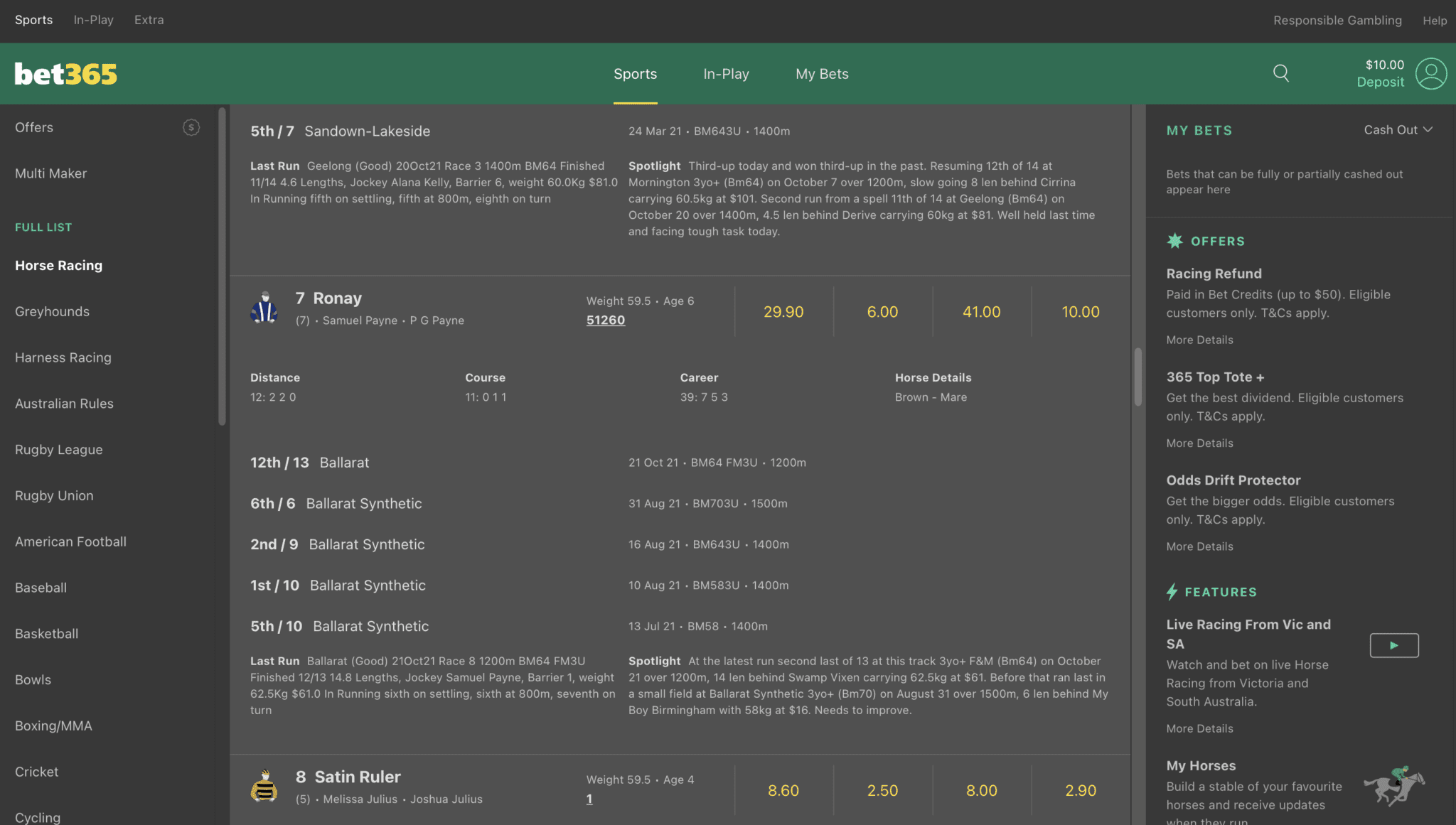Select Harness Racing in the sidebar
This screenshot has height=825, width=1456.
pos(63,357)
